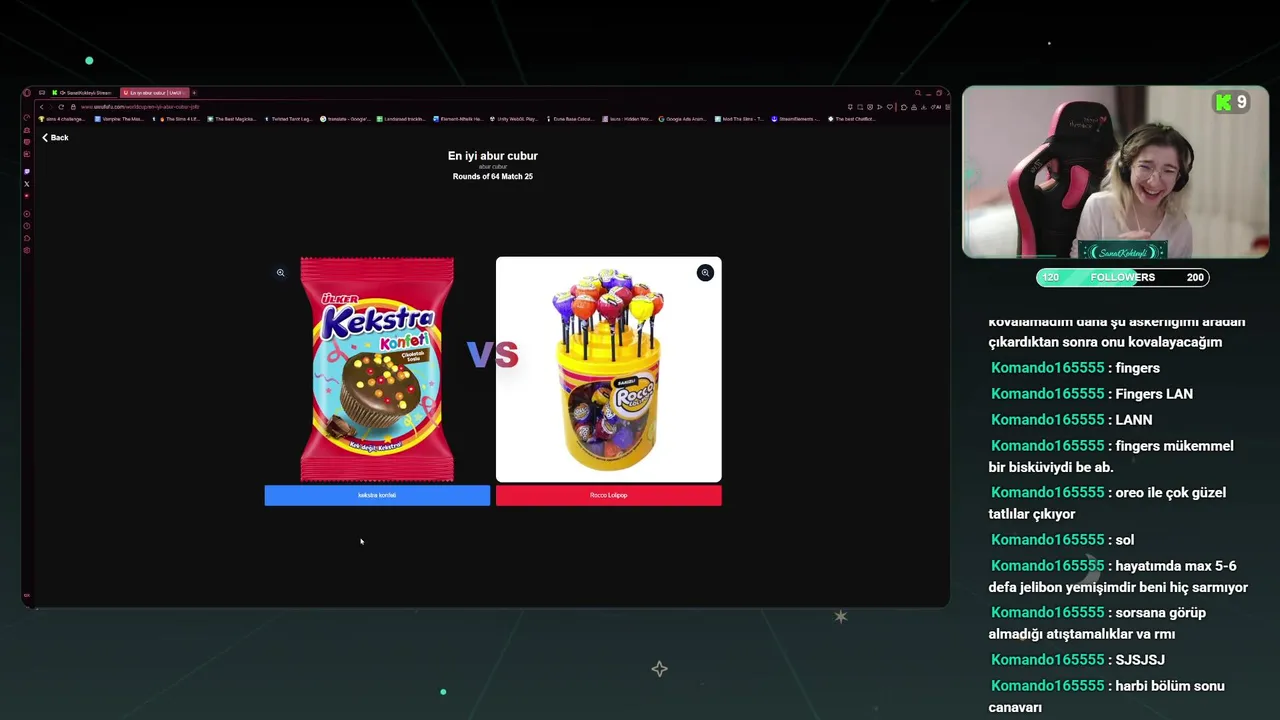Open the extensions cube toolbar icon
1280x720 pixels.
pos(904,107)
